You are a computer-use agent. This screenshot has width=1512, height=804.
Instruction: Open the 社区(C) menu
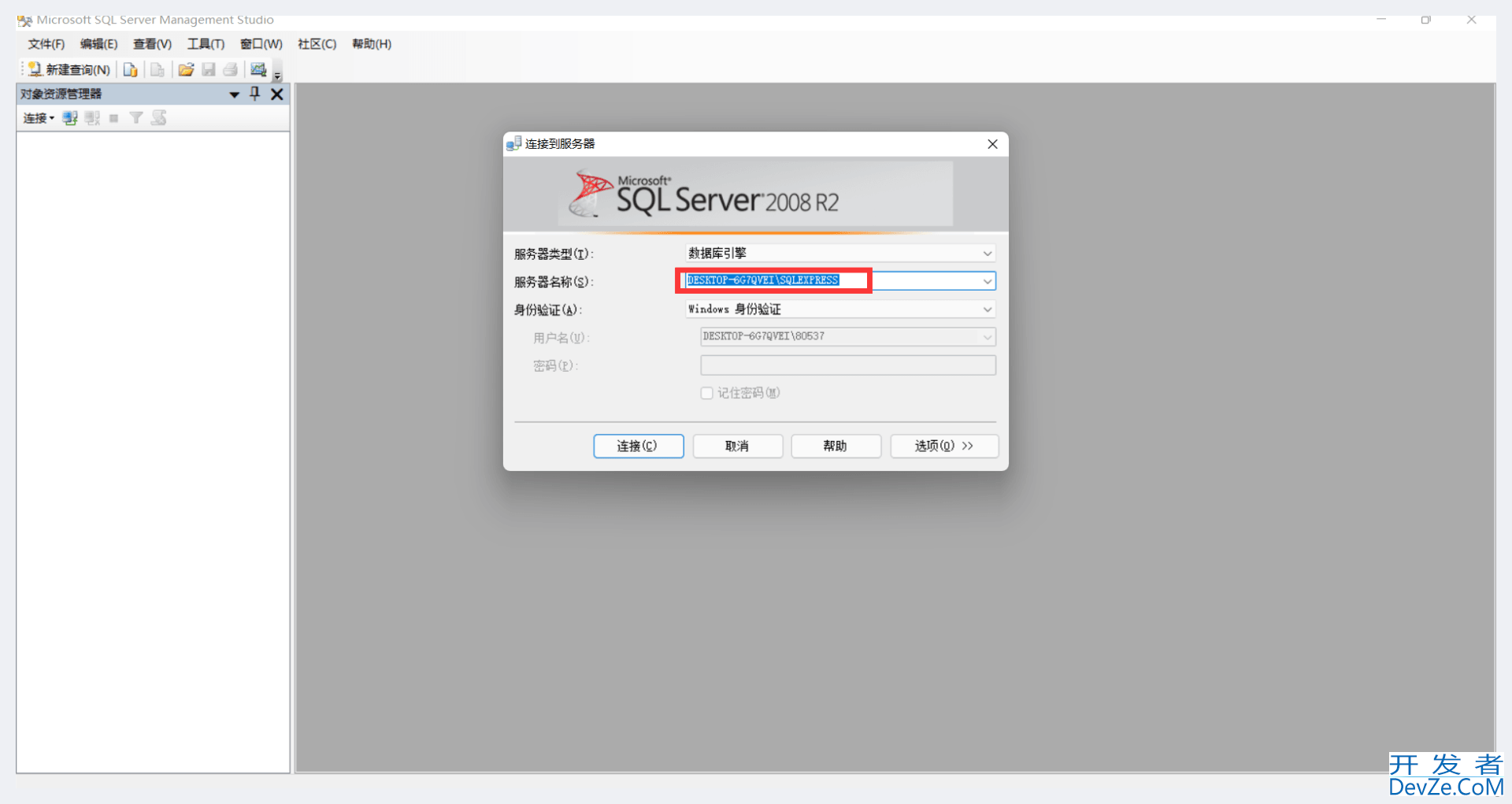pyautogui.click(x=317, y=44)
